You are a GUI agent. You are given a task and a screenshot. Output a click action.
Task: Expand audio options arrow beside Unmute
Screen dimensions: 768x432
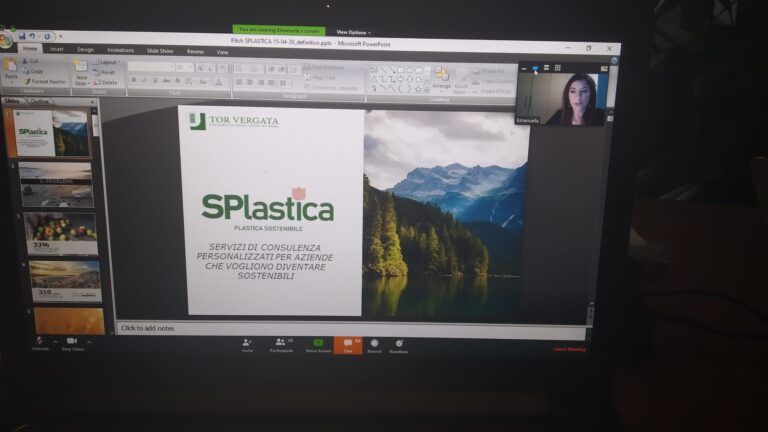click(x=55, y=341)
